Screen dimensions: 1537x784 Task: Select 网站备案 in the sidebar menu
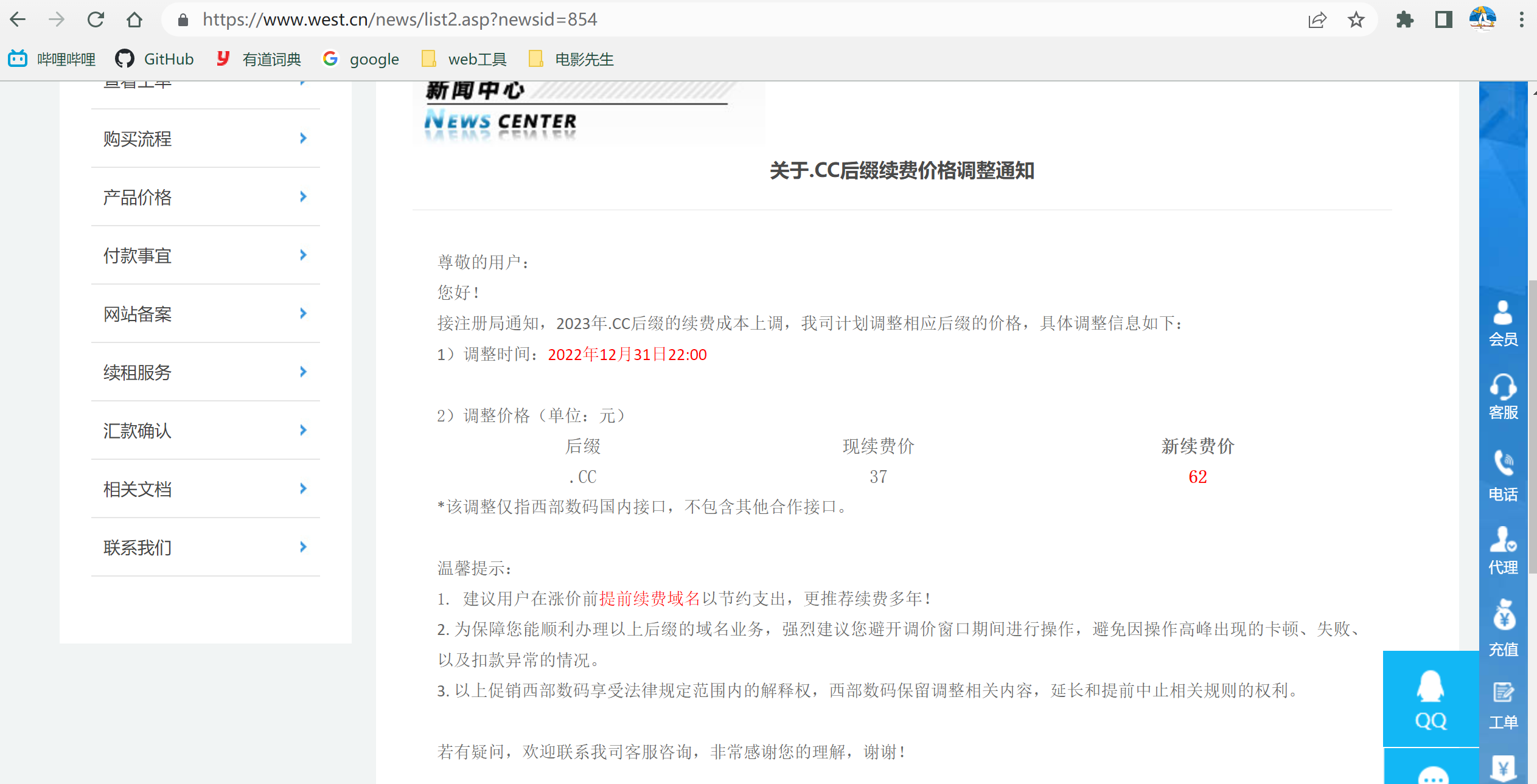point(137,314)
